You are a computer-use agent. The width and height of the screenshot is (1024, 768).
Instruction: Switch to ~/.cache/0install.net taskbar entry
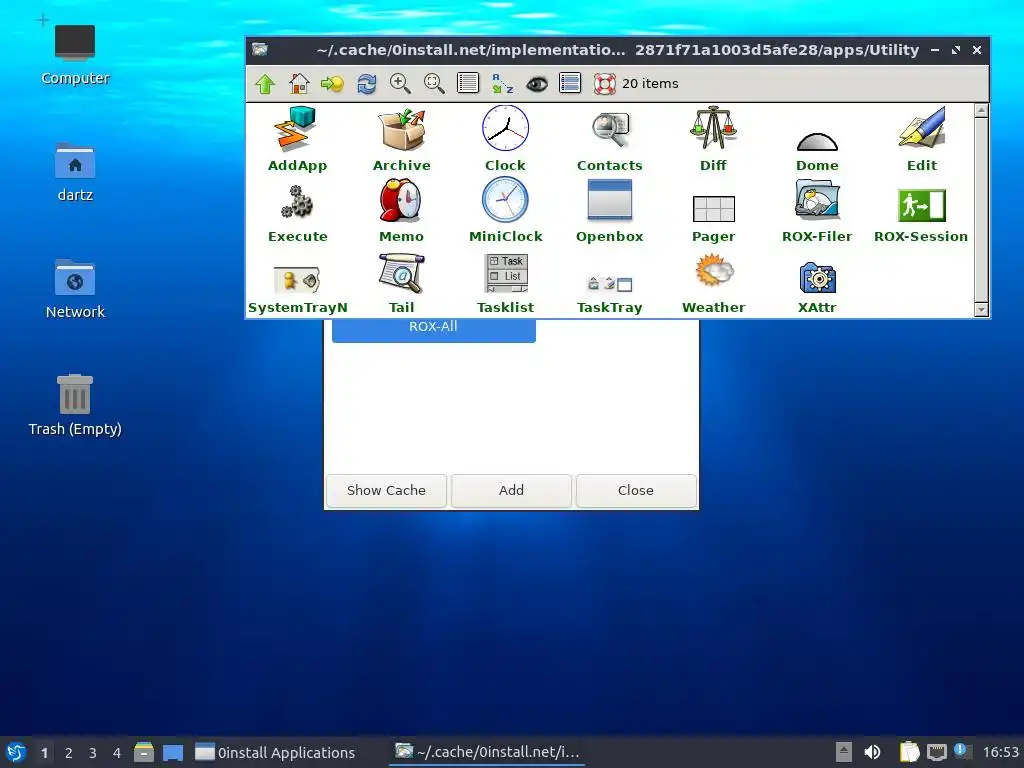click(487, 752)
